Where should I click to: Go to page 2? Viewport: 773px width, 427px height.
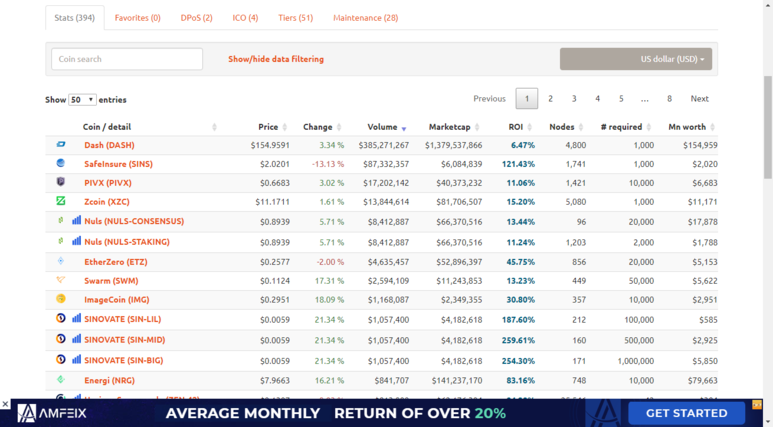tap(550, 99)
